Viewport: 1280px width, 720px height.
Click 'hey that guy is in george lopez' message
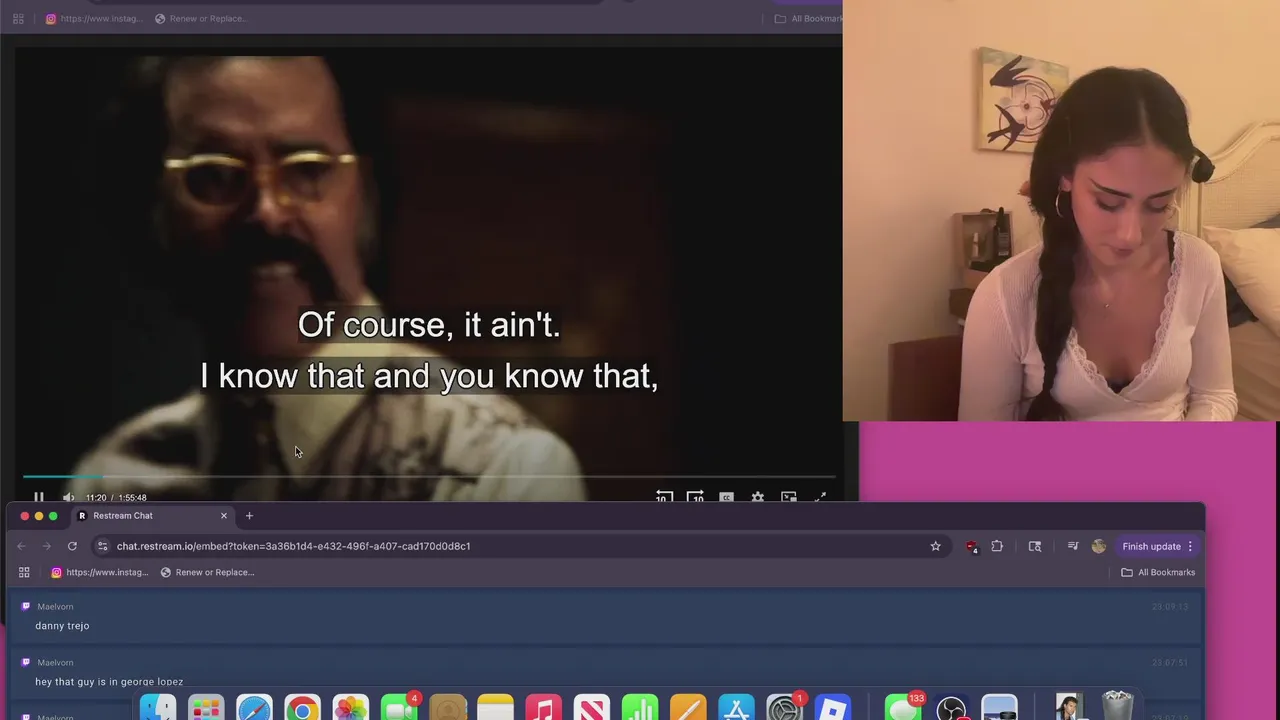point(109,681)
